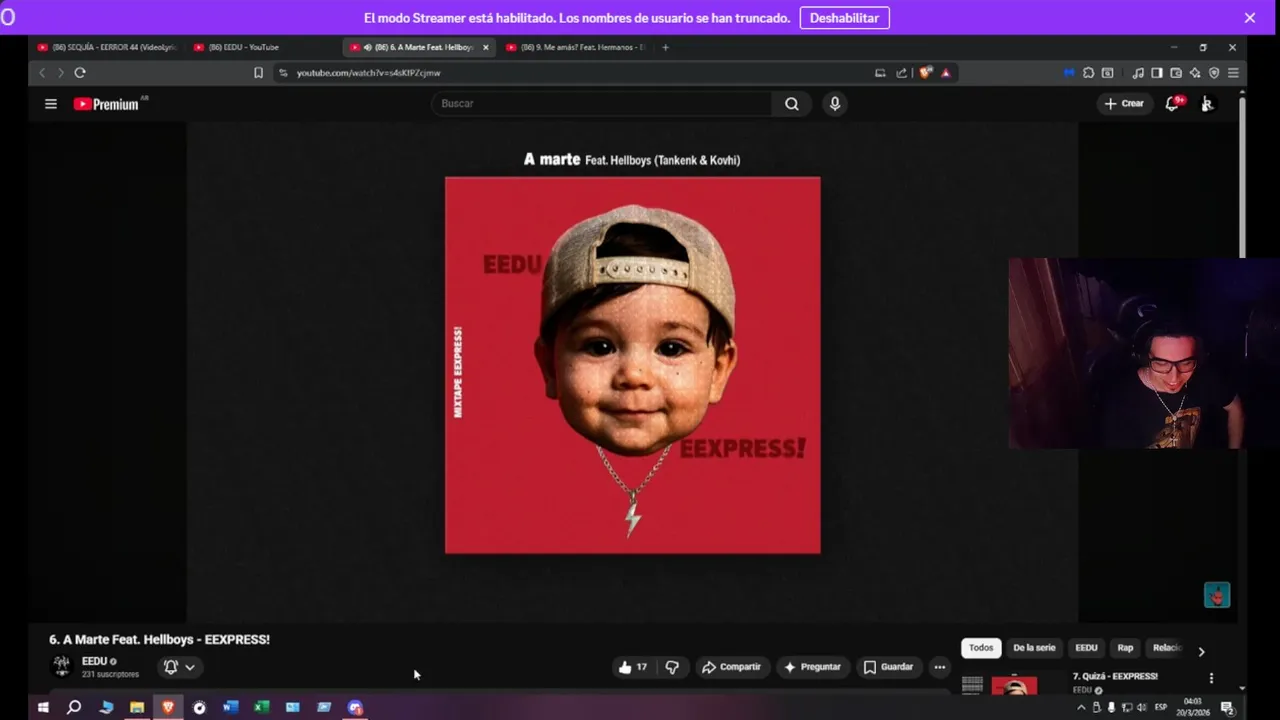Open the browser extensions puzzle icon
The height and width of the screenshot is (720, 1280).
point(1089,73)
